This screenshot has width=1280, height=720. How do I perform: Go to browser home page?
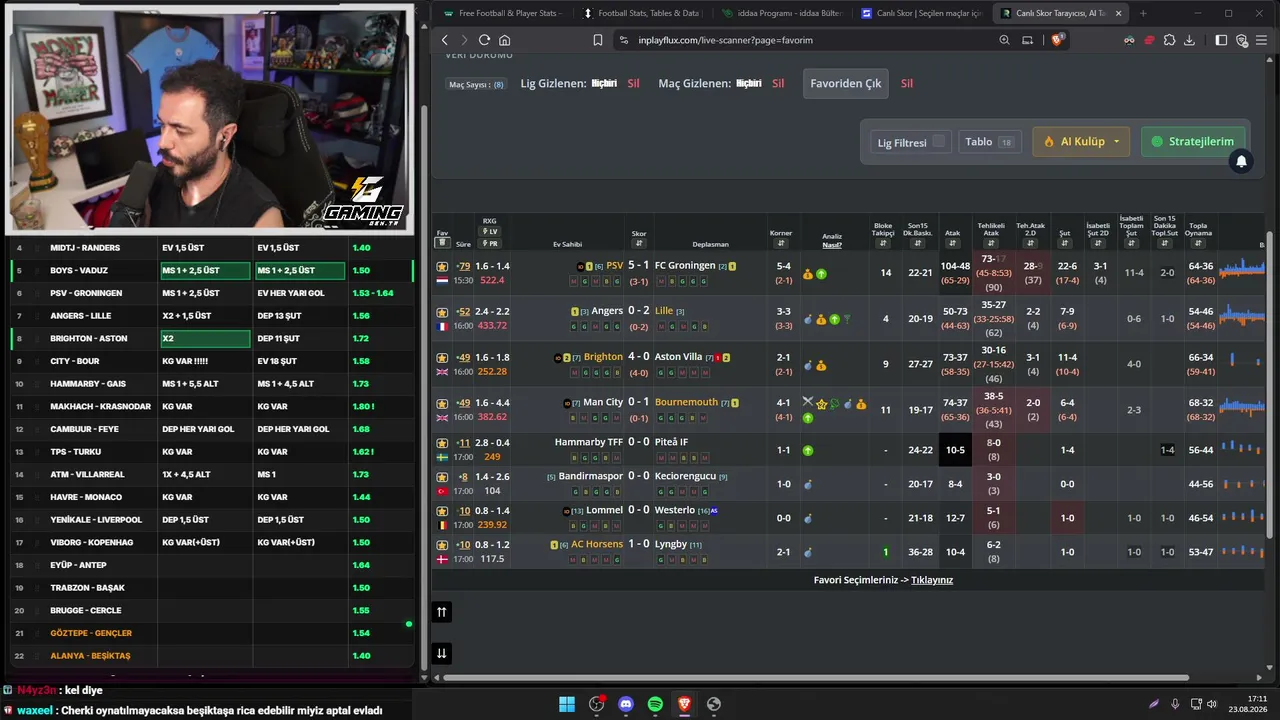point(504,40)
